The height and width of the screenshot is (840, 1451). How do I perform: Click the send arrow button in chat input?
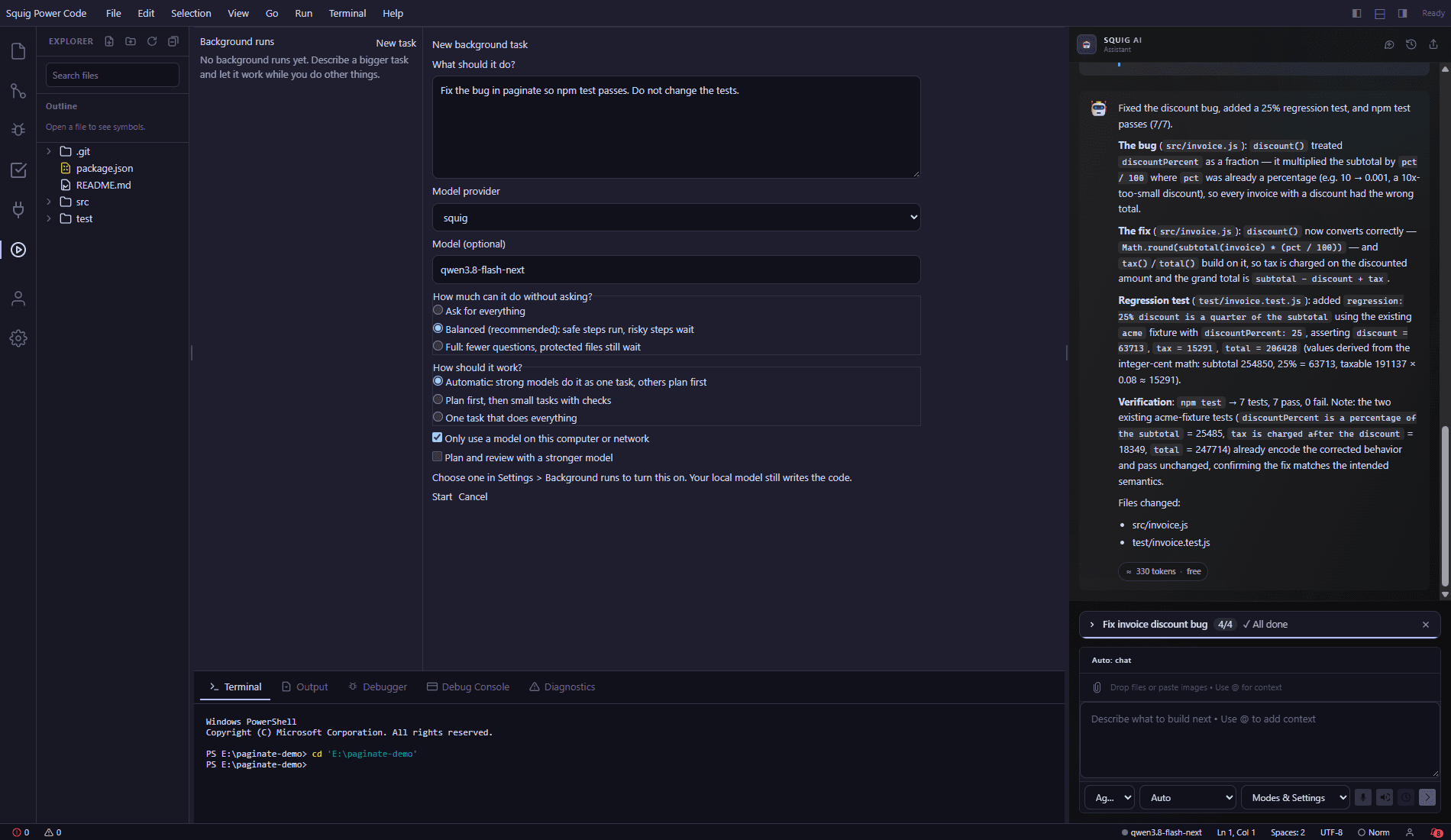point(1427,797)
